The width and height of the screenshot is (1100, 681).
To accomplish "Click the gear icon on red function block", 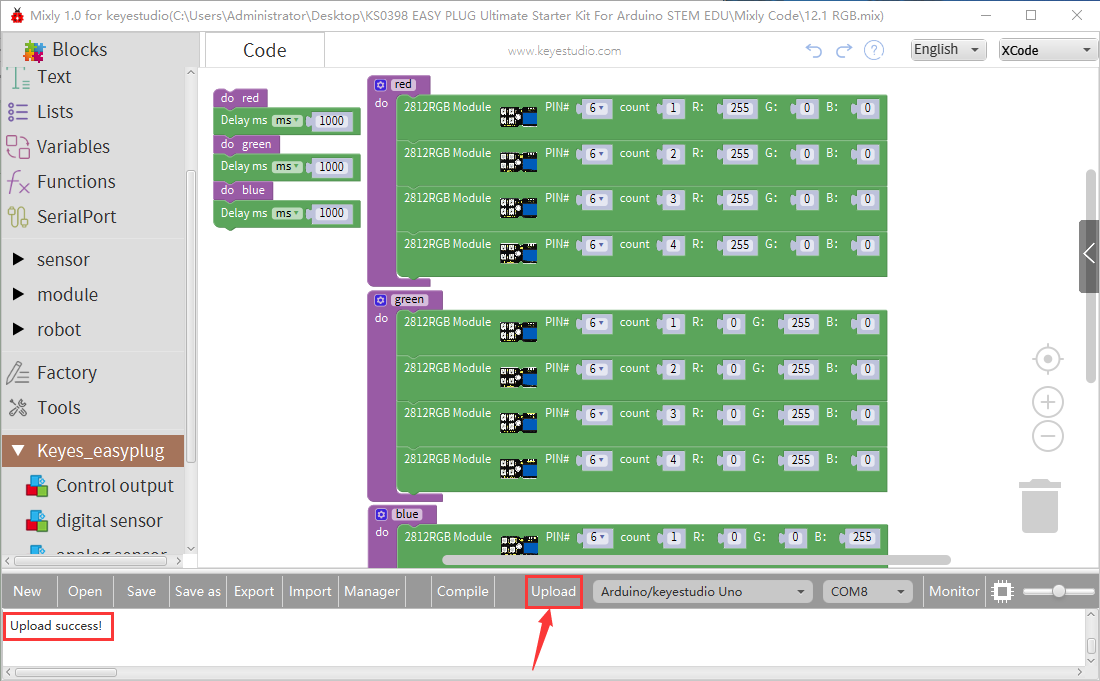I will click(380, 85).
